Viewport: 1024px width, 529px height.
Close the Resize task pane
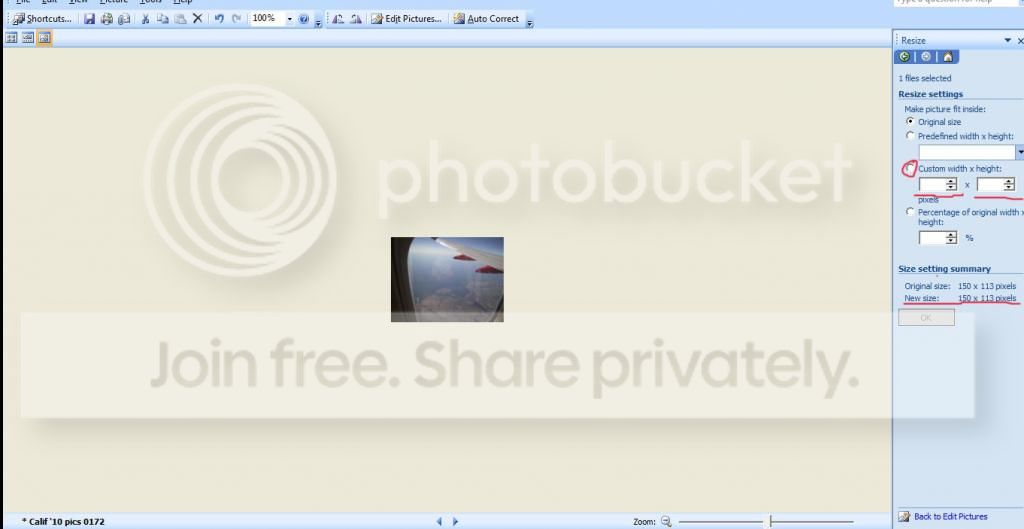point(1020,40)
